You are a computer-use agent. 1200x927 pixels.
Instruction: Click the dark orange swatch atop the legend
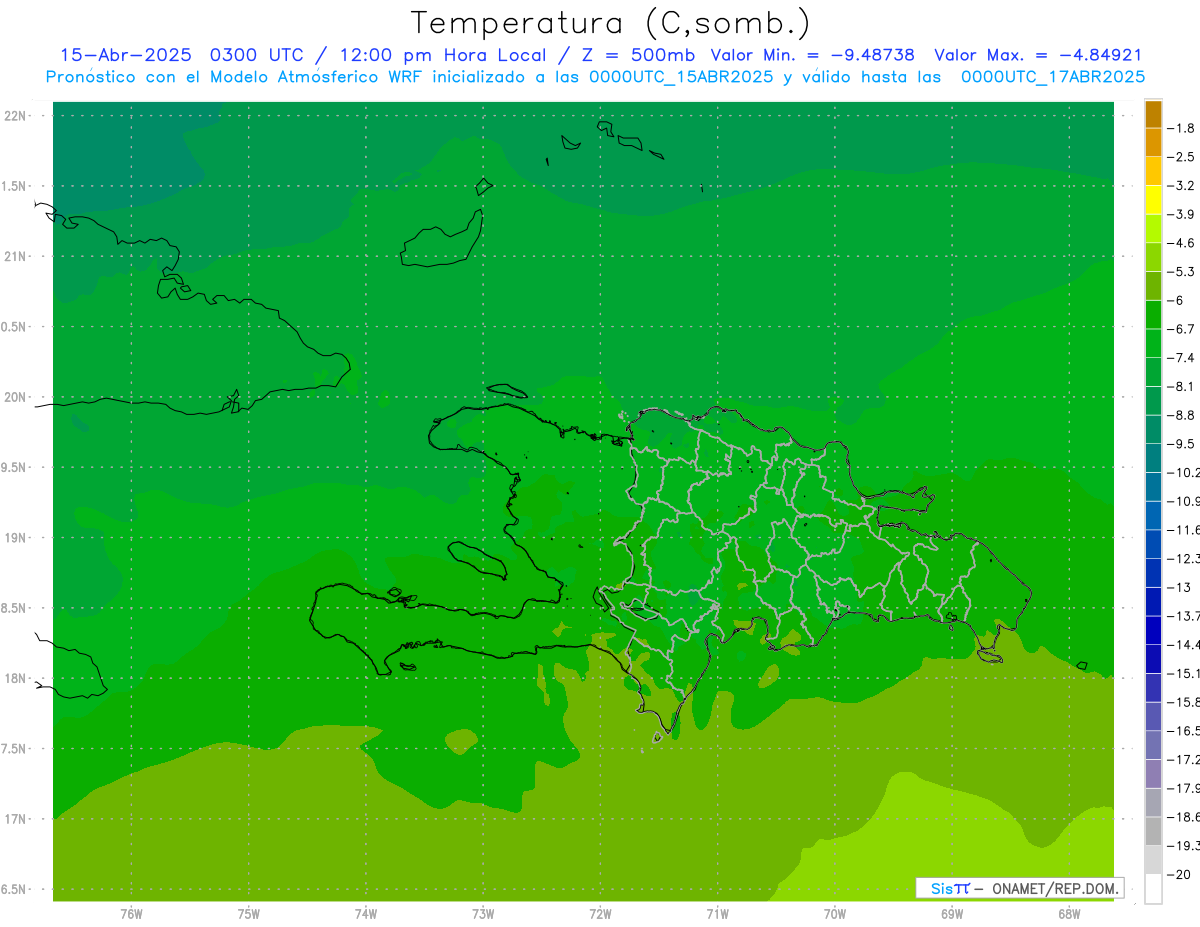(x=1153, y=114)
